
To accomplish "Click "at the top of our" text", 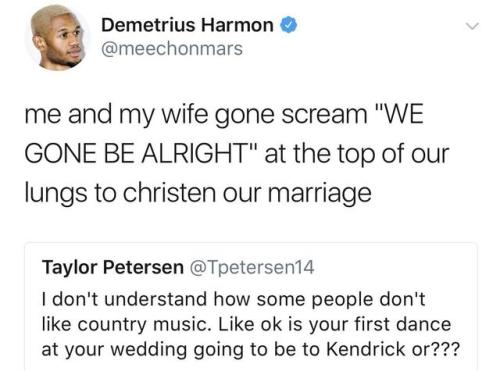I will pyautogui.click(x=357, y=154).
